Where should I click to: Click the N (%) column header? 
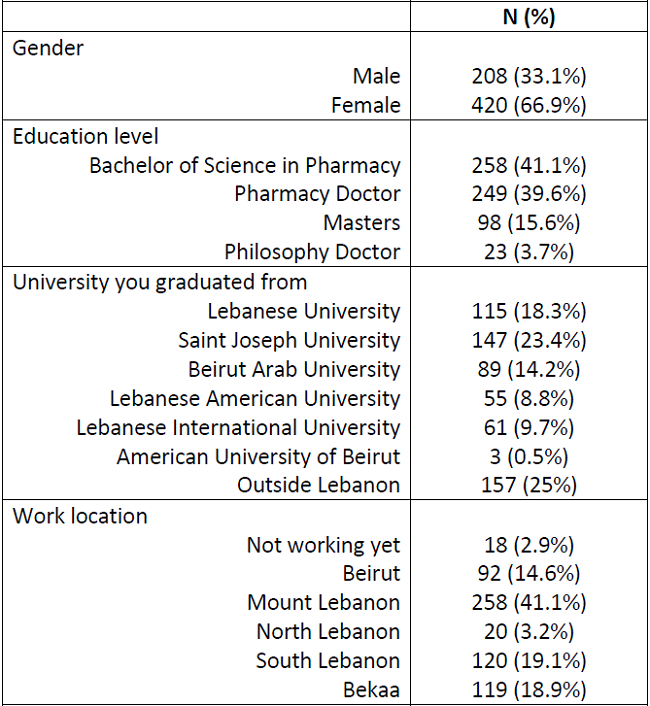(x=528, y=18)
